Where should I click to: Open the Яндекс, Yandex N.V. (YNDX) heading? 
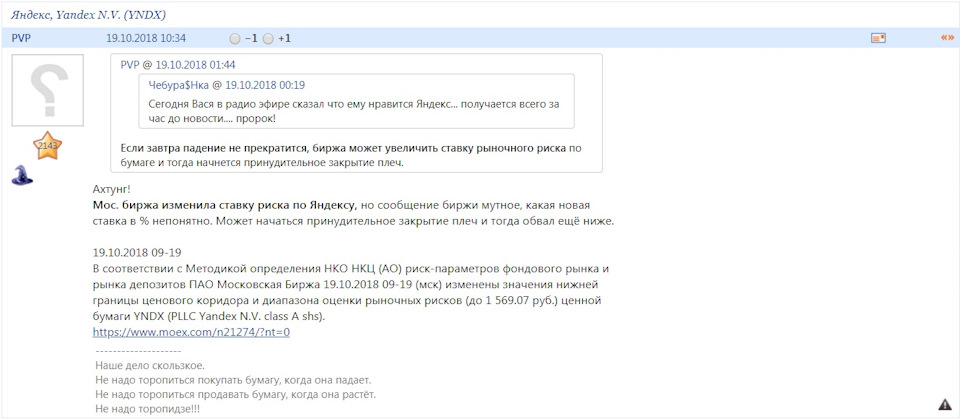[88, 14]
